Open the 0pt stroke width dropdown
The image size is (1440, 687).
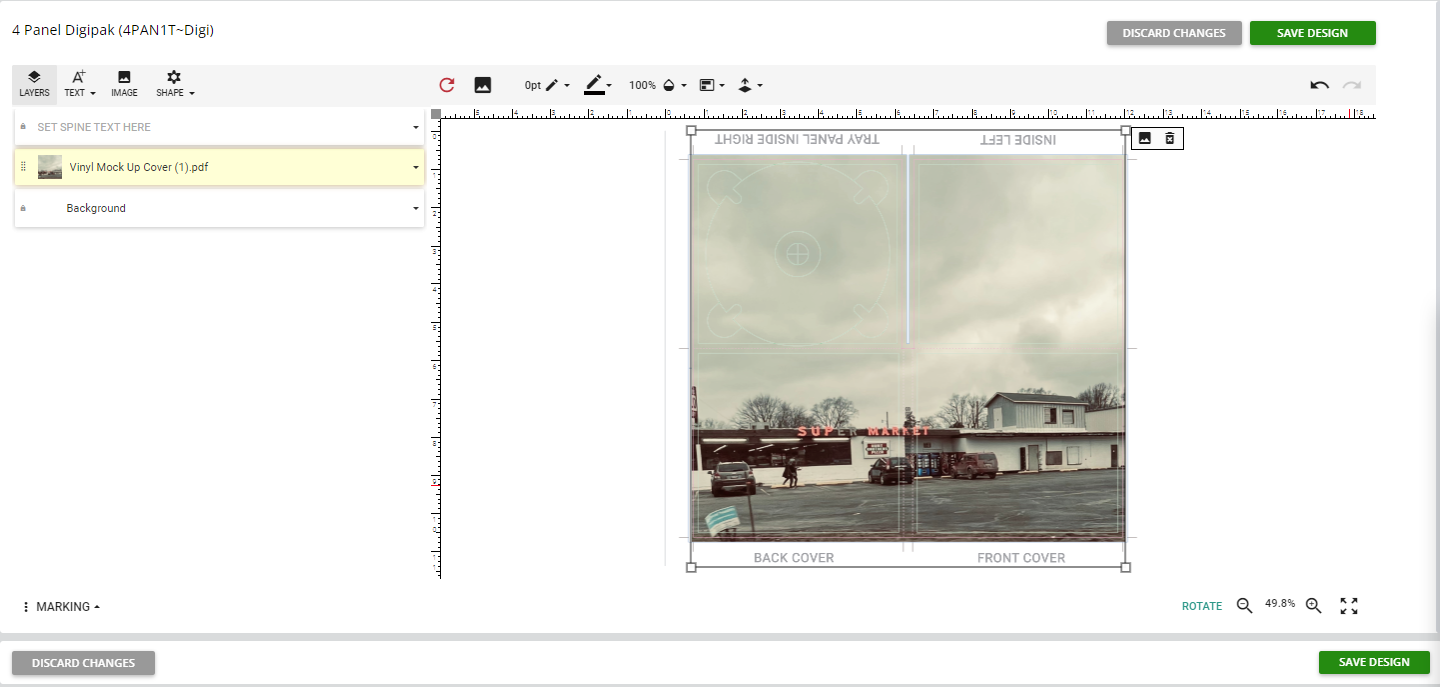pos(547,85)
